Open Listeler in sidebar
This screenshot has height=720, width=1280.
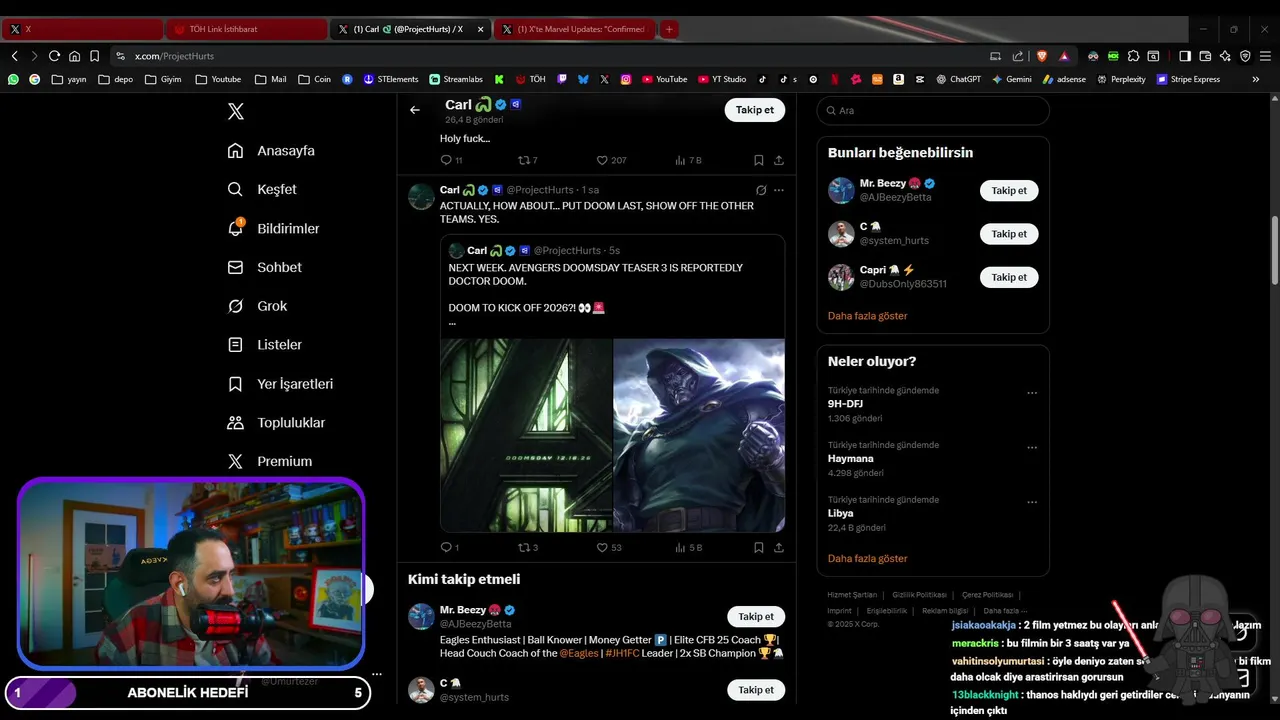pos(264,345)
